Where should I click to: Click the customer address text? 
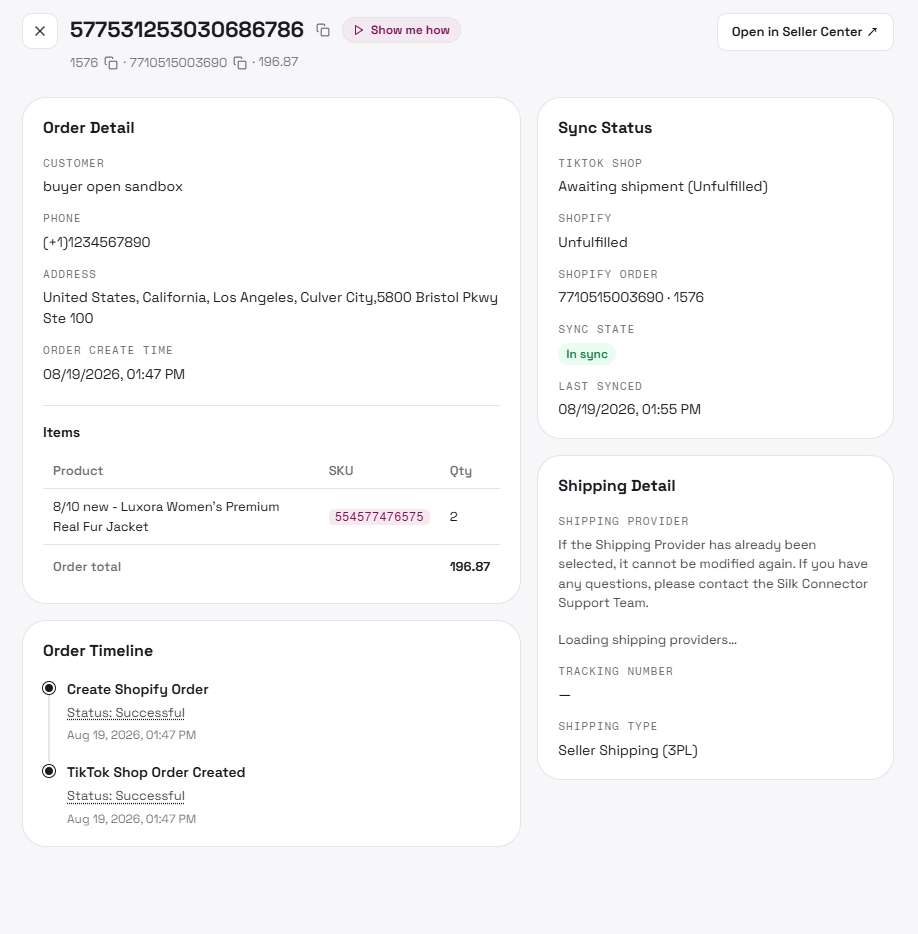coord(270,307)
